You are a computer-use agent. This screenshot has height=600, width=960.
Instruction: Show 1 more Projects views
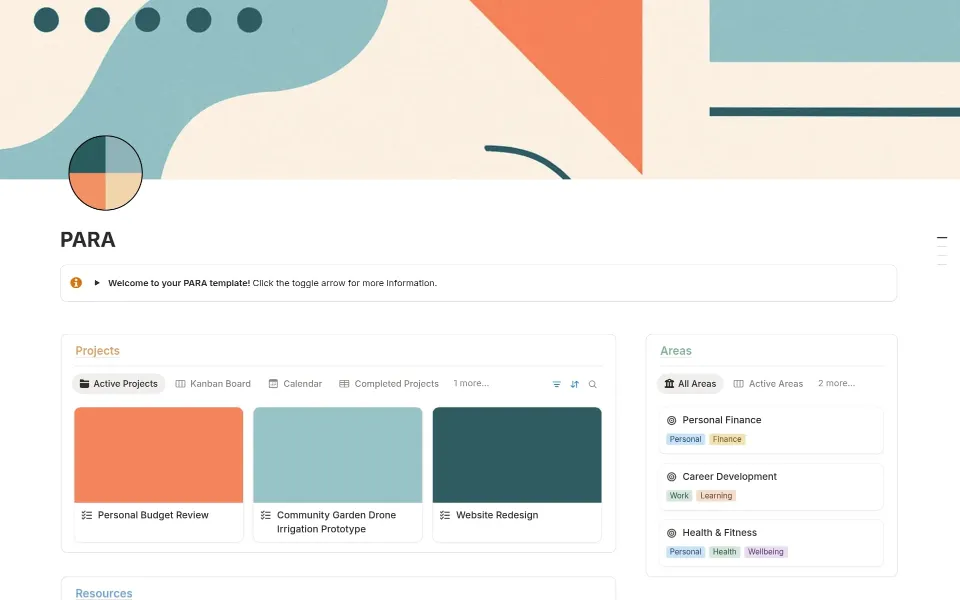click(471, 383)
